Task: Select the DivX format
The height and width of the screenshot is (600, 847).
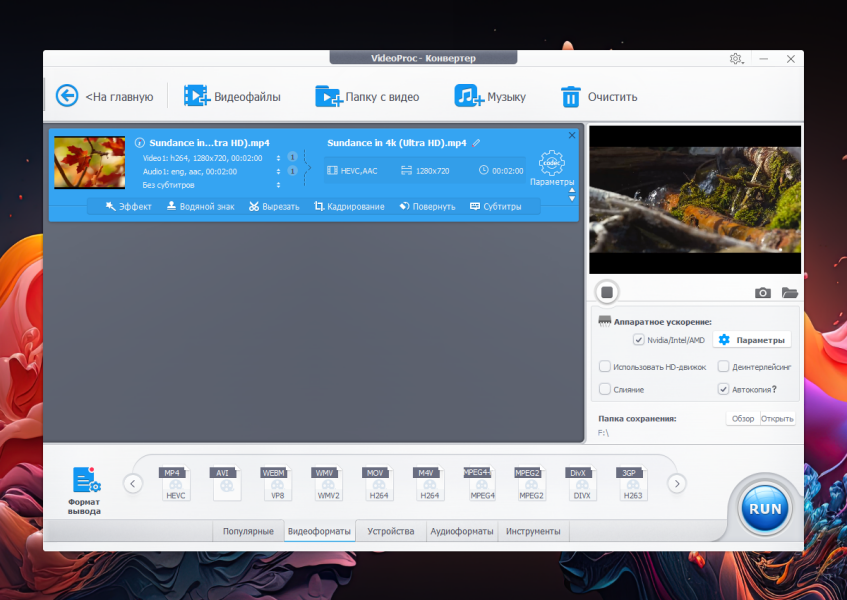Action: tap(581, 483)
